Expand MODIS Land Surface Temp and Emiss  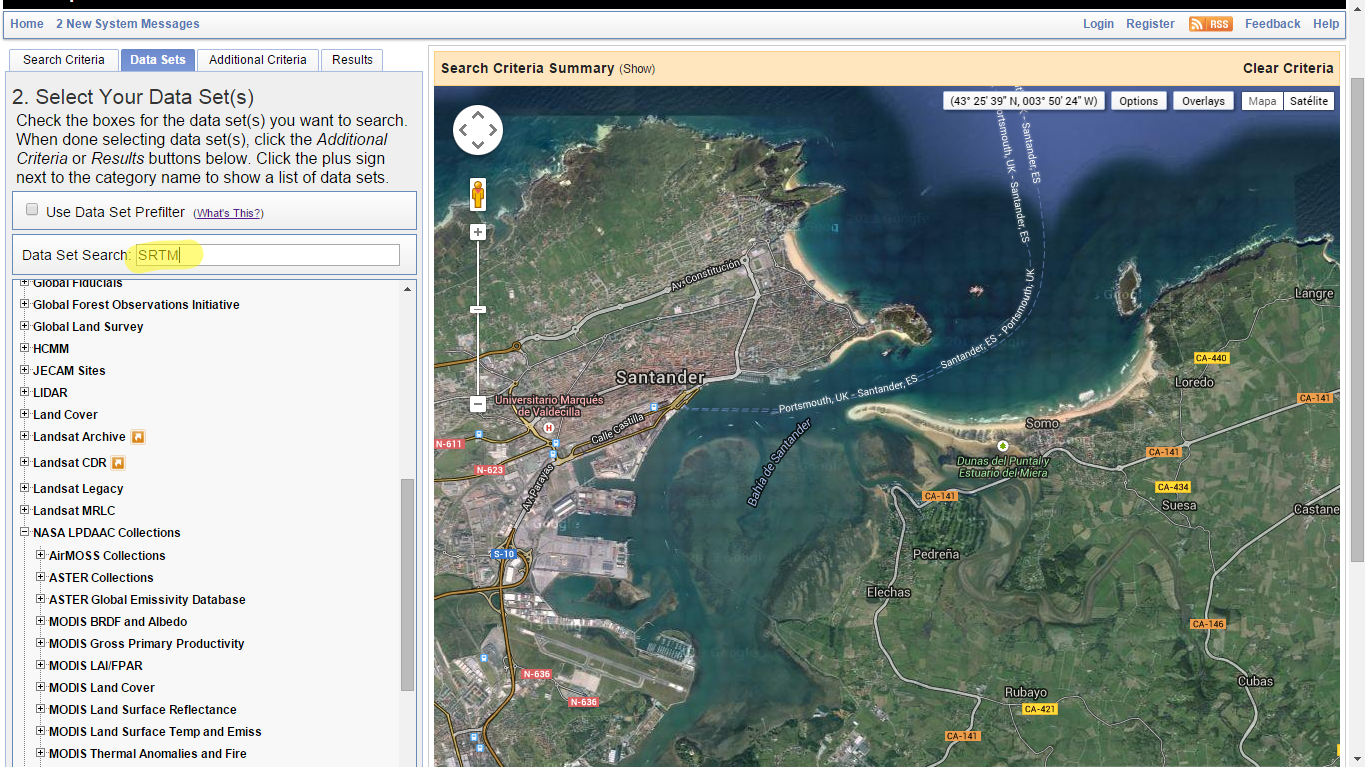tap(41, 731)
